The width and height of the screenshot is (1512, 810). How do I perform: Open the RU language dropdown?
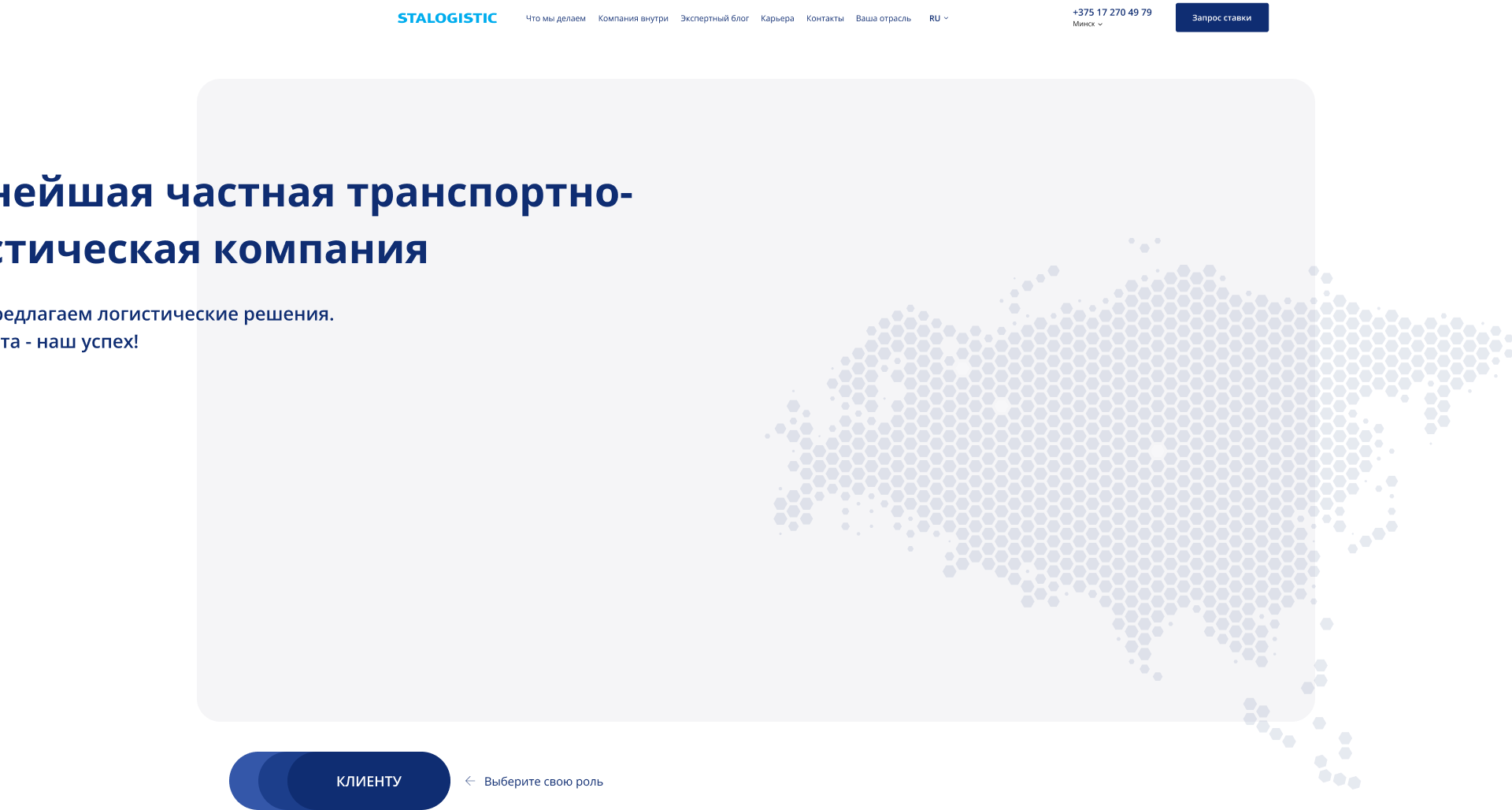tap(938, 18)
